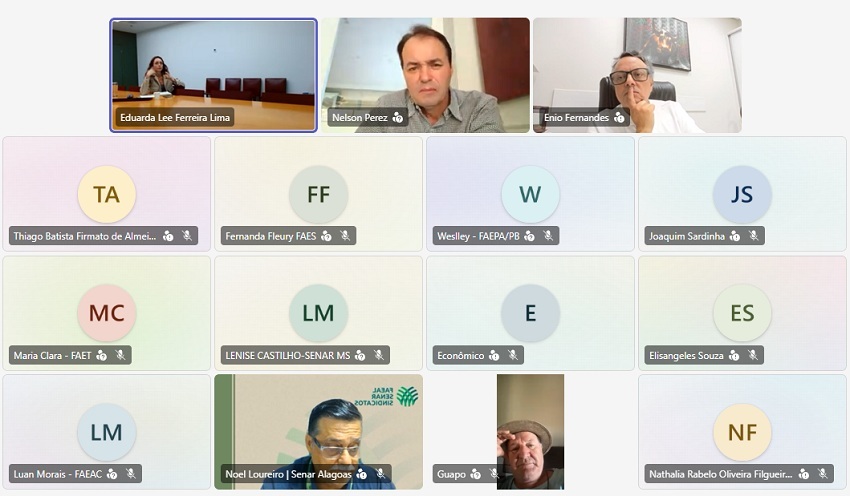Click the muted mic icon on Weslley - FAEPA/PB
Screen dimensions: 850x496
[548, 236]
